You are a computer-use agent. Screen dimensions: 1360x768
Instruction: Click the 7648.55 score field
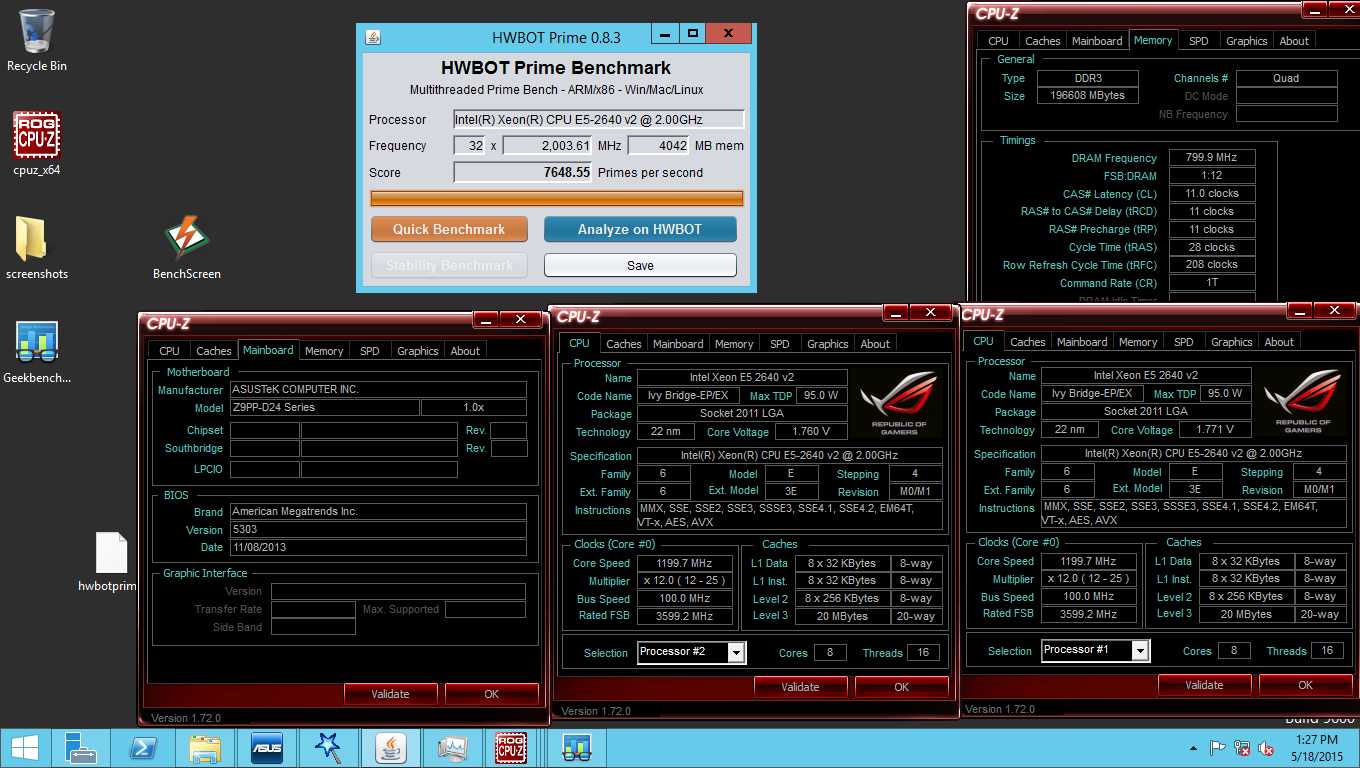523,172
